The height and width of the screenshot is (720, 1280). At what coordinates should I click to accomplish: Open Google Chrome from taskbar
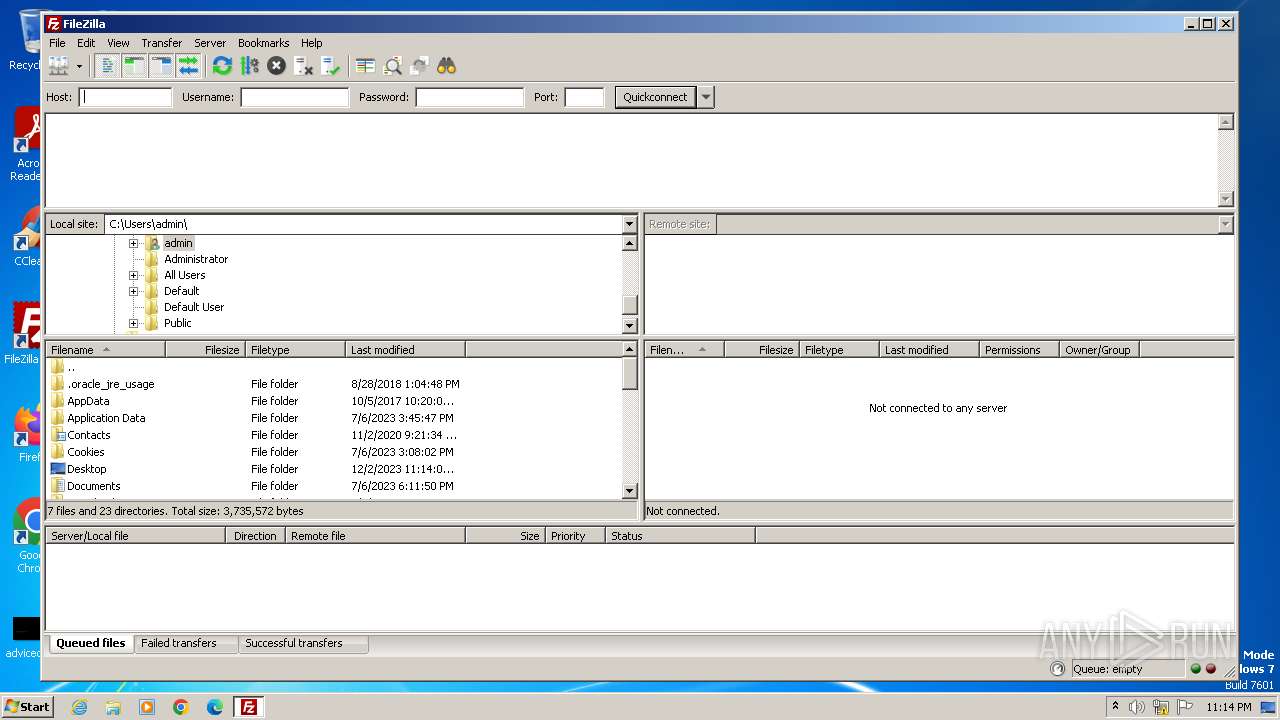[x=181, y=707]
